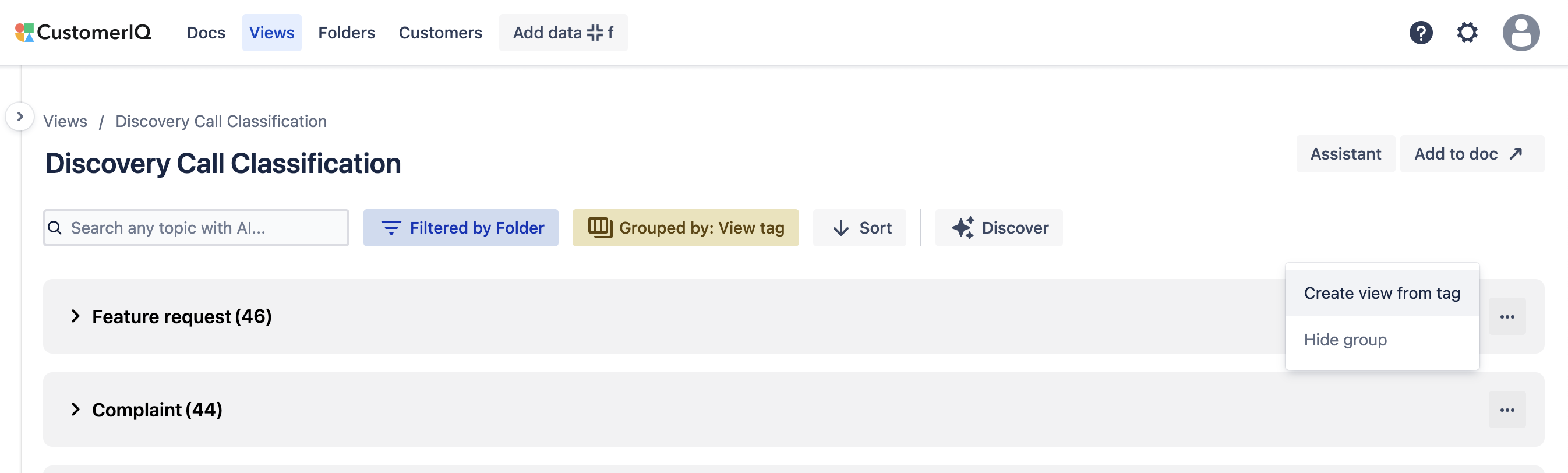Open the Grouped by: View tag dropdown
1568x473 pixels.
[686, 228]
